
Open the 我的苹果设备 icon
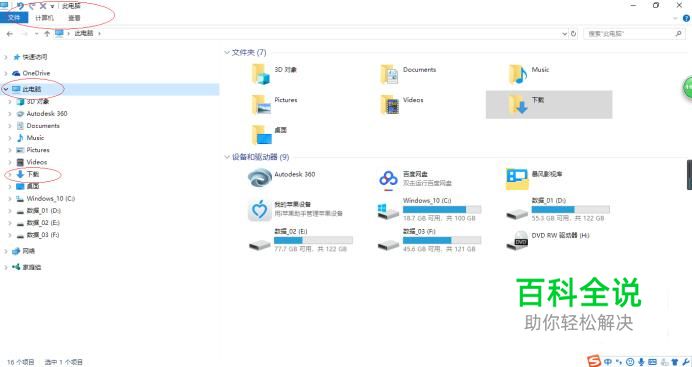[260, 210]
